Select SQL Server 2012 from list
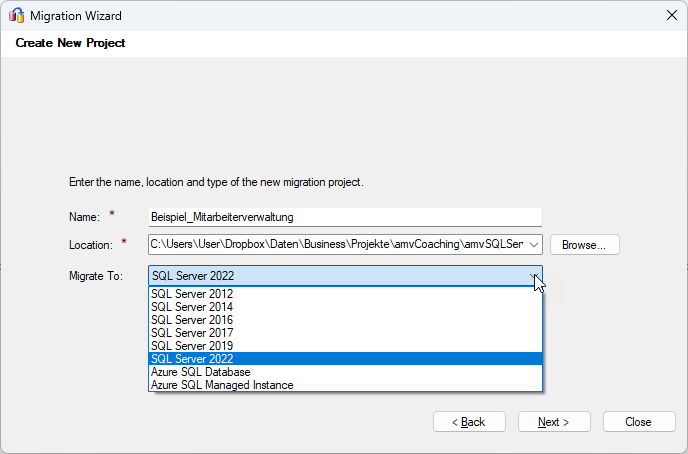The width and height of the screenshot is (688, 454). [x=345, y=293]
